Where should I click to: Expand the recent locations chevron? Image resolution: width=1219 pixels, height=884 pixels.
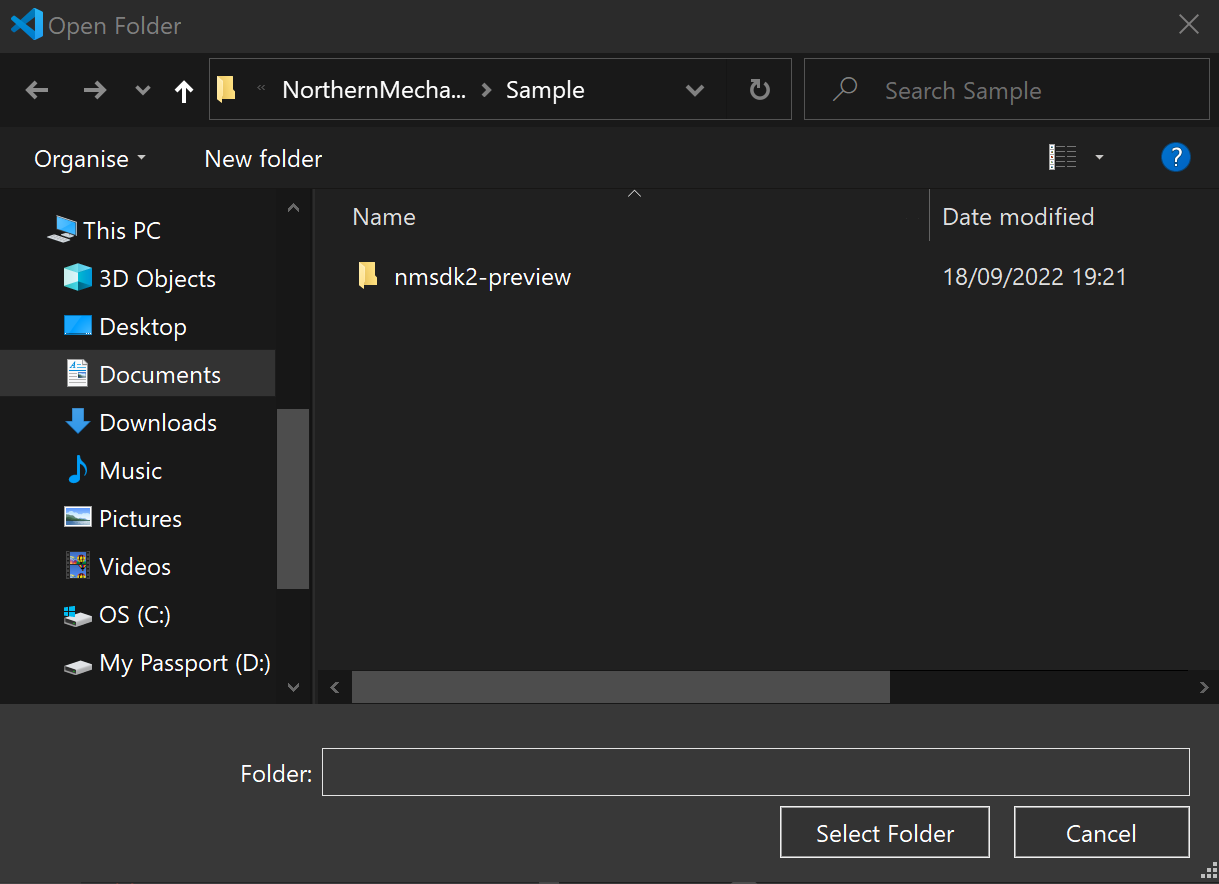tap(142, 89)
